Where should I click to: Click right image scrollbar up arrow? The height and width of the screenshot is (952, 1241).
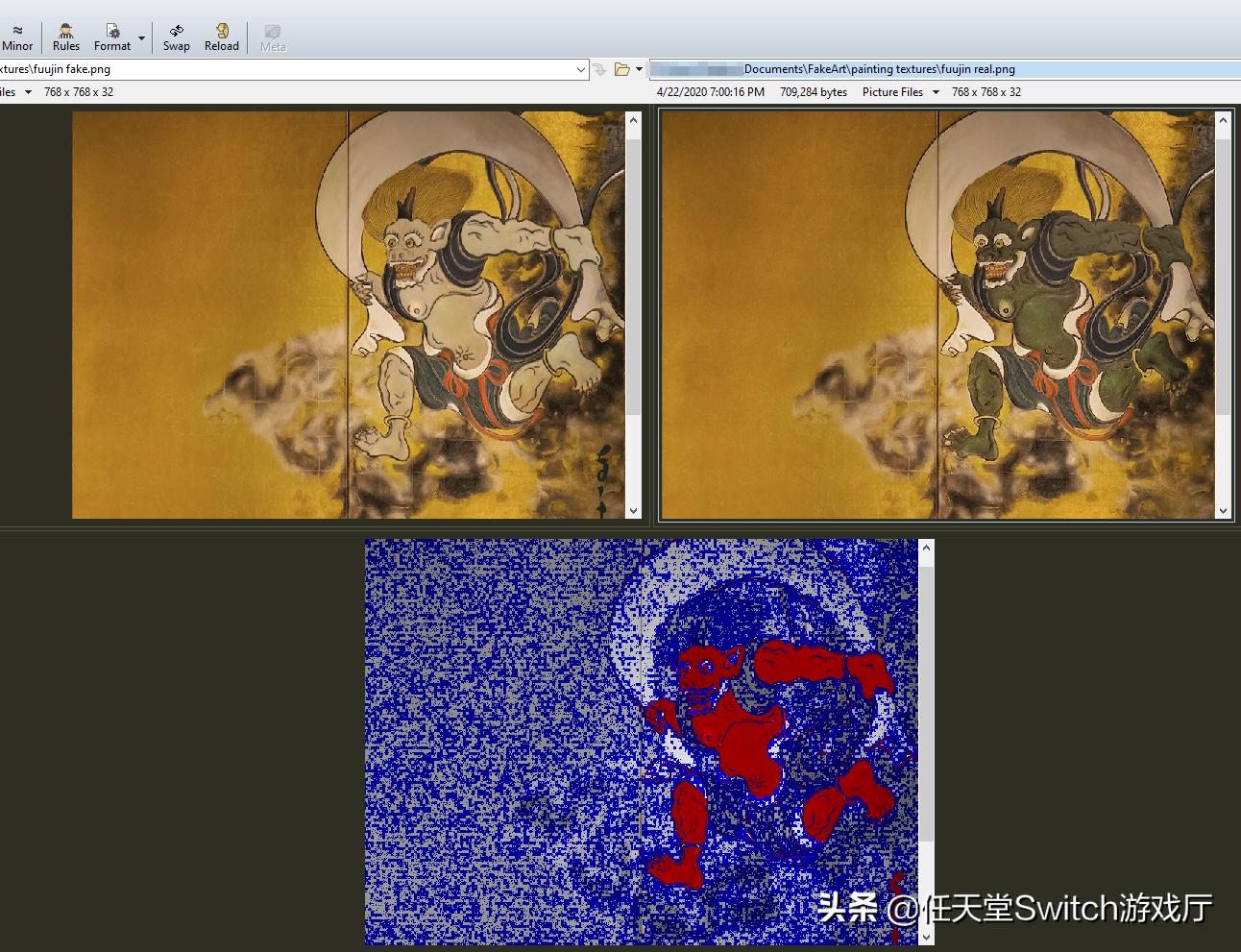[1223, 120]
